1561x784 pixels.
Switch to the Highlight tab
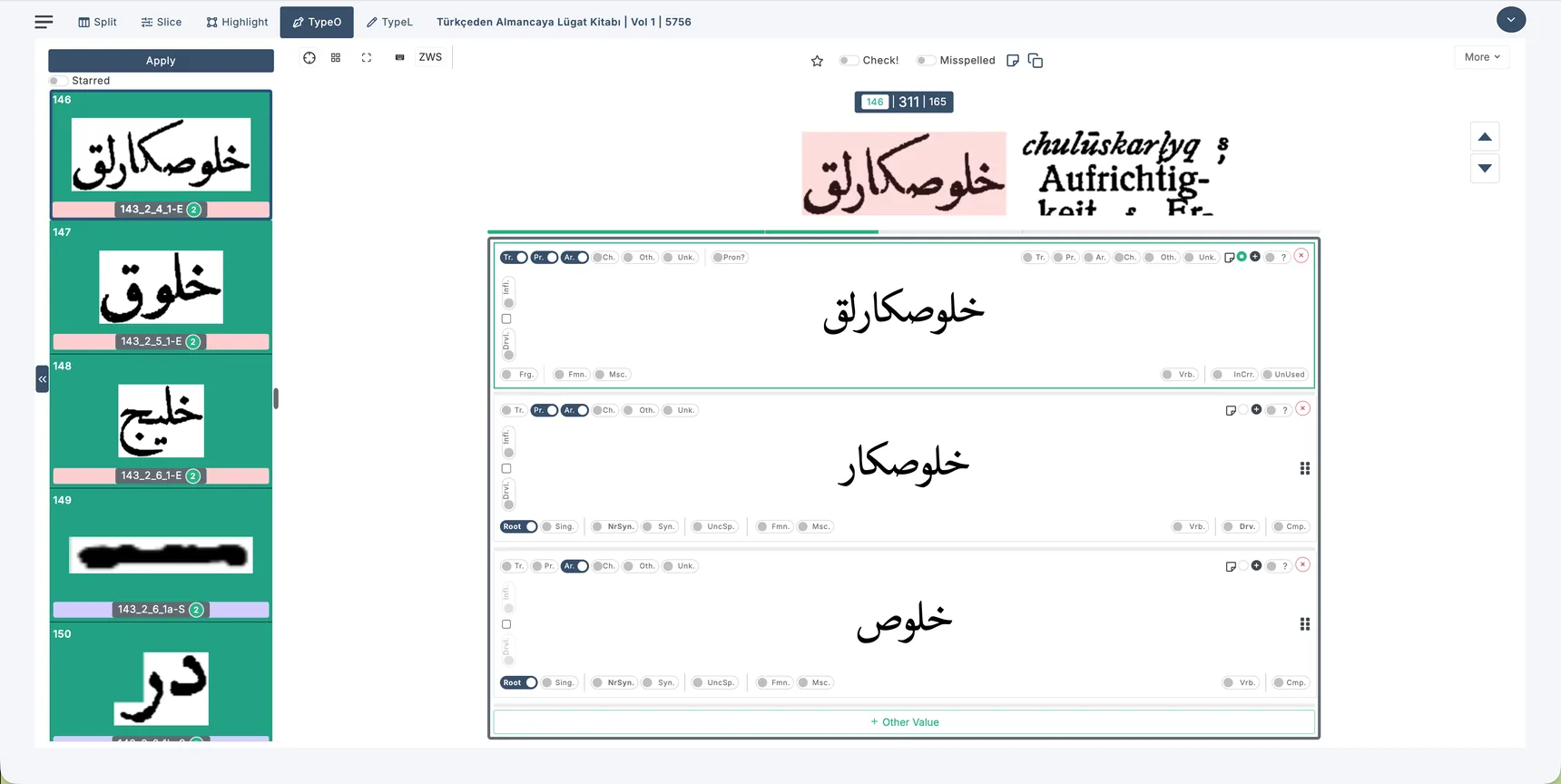[x=237, y=22]
